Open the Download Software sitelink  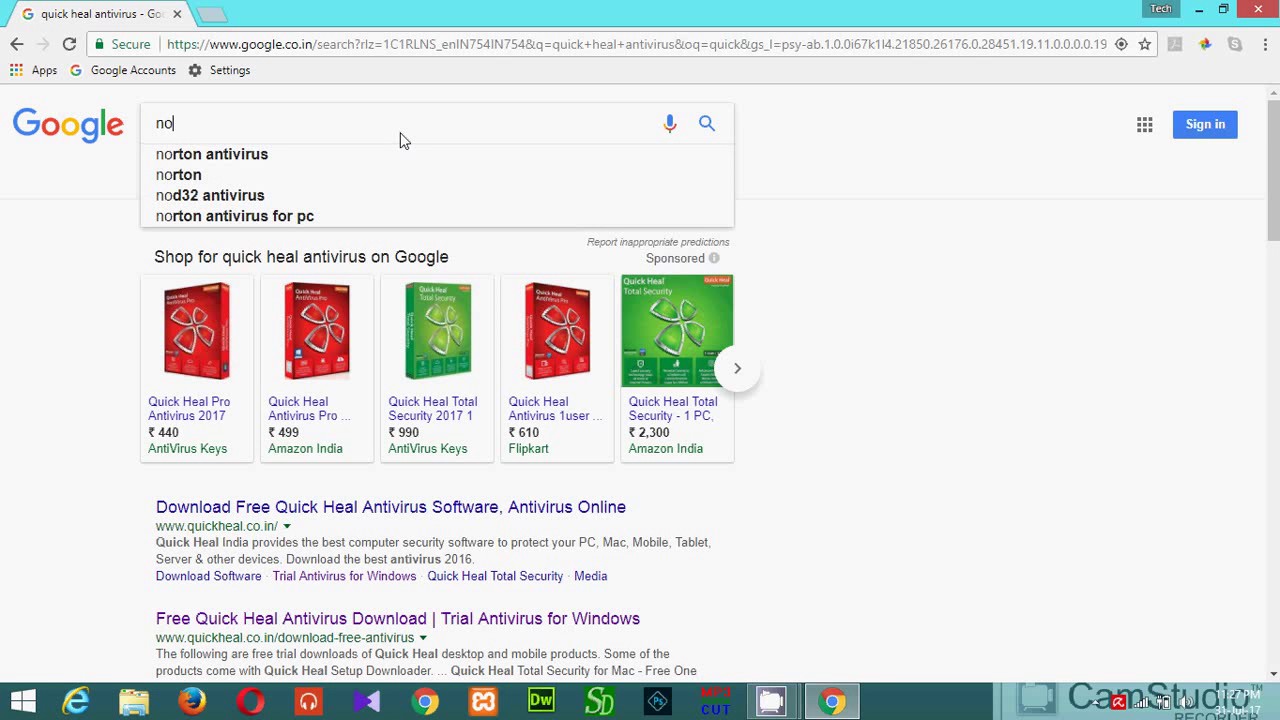pyautogui.click(x=208, y=576)
